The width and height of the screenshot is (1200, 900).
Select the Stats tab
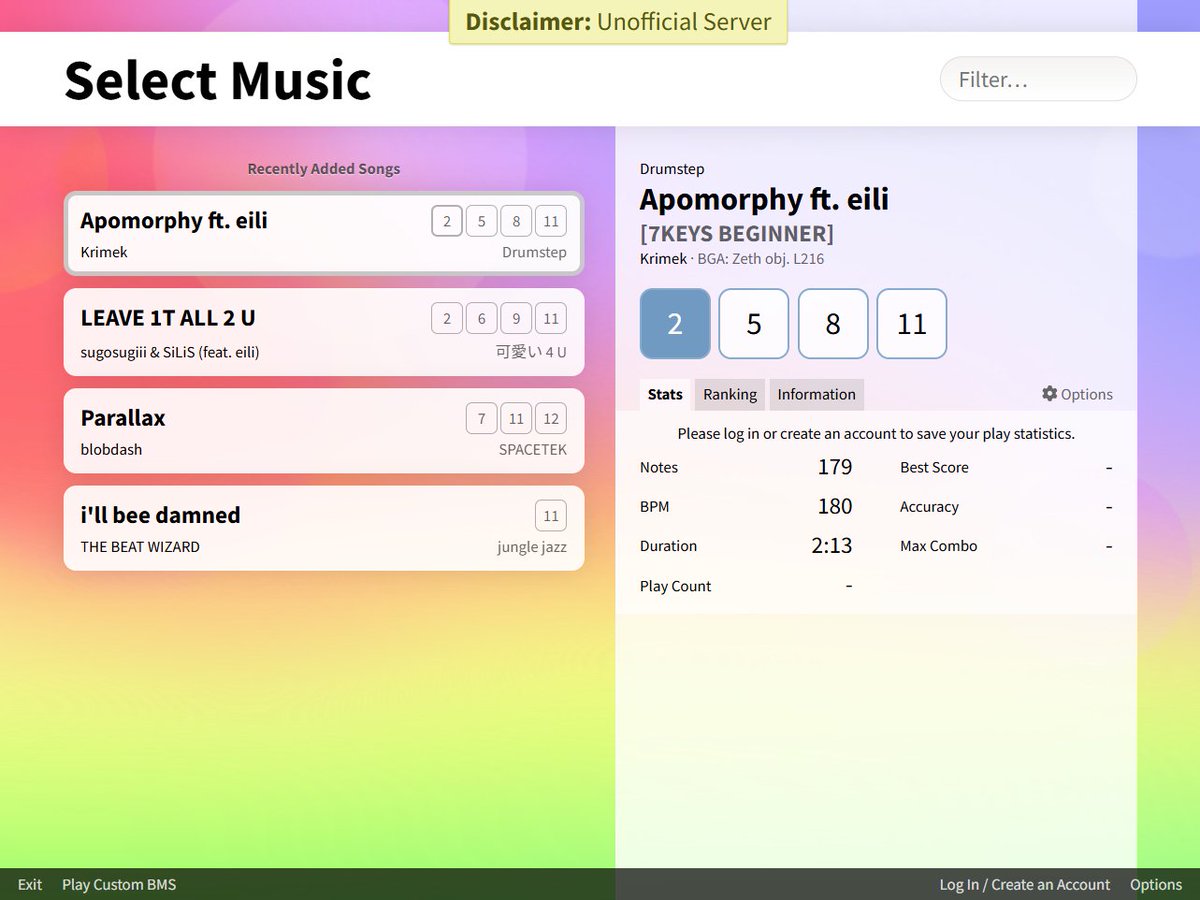(x=664, y=394)
